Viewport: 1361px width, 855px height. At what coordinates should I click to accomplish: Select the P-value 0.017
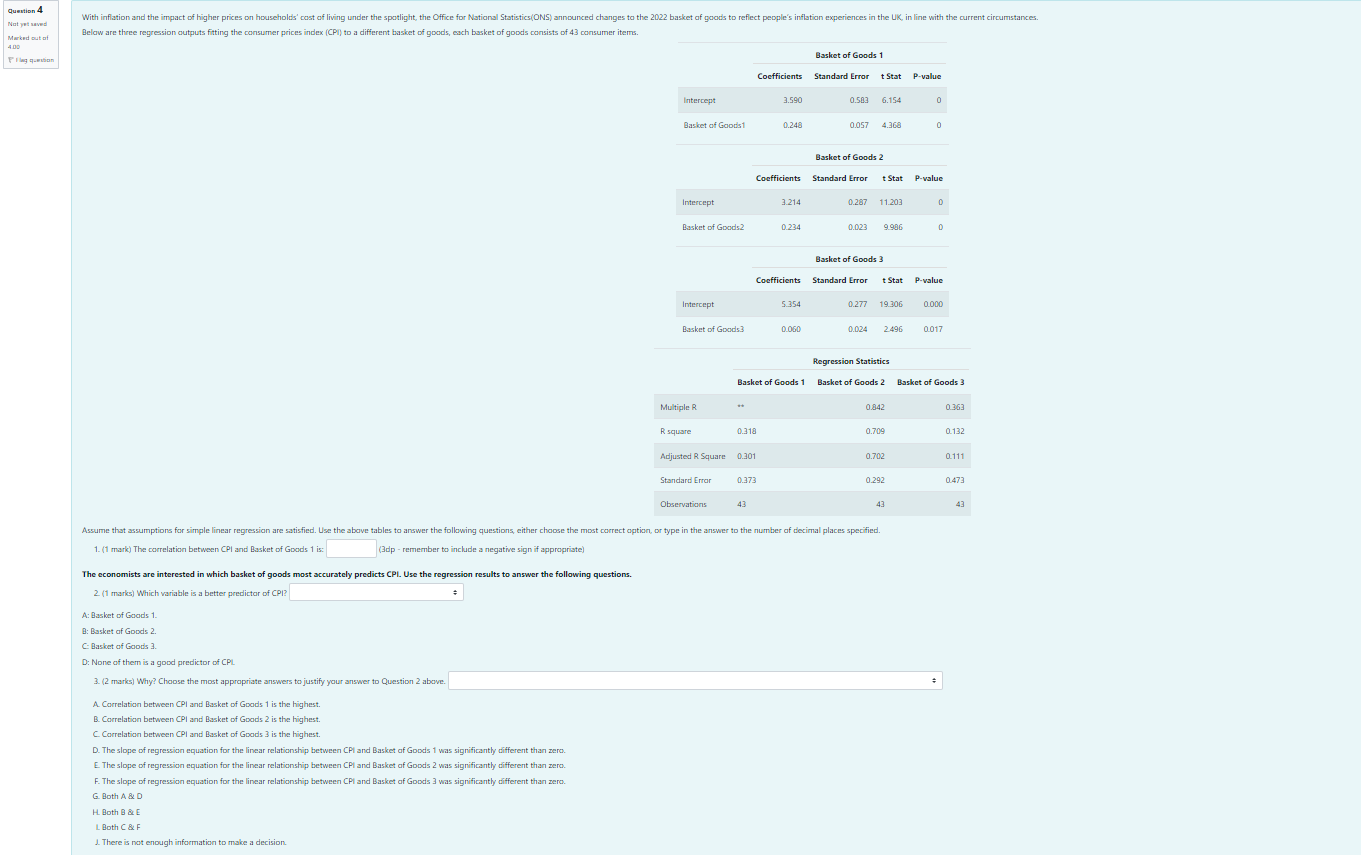(x=933, y=329)
